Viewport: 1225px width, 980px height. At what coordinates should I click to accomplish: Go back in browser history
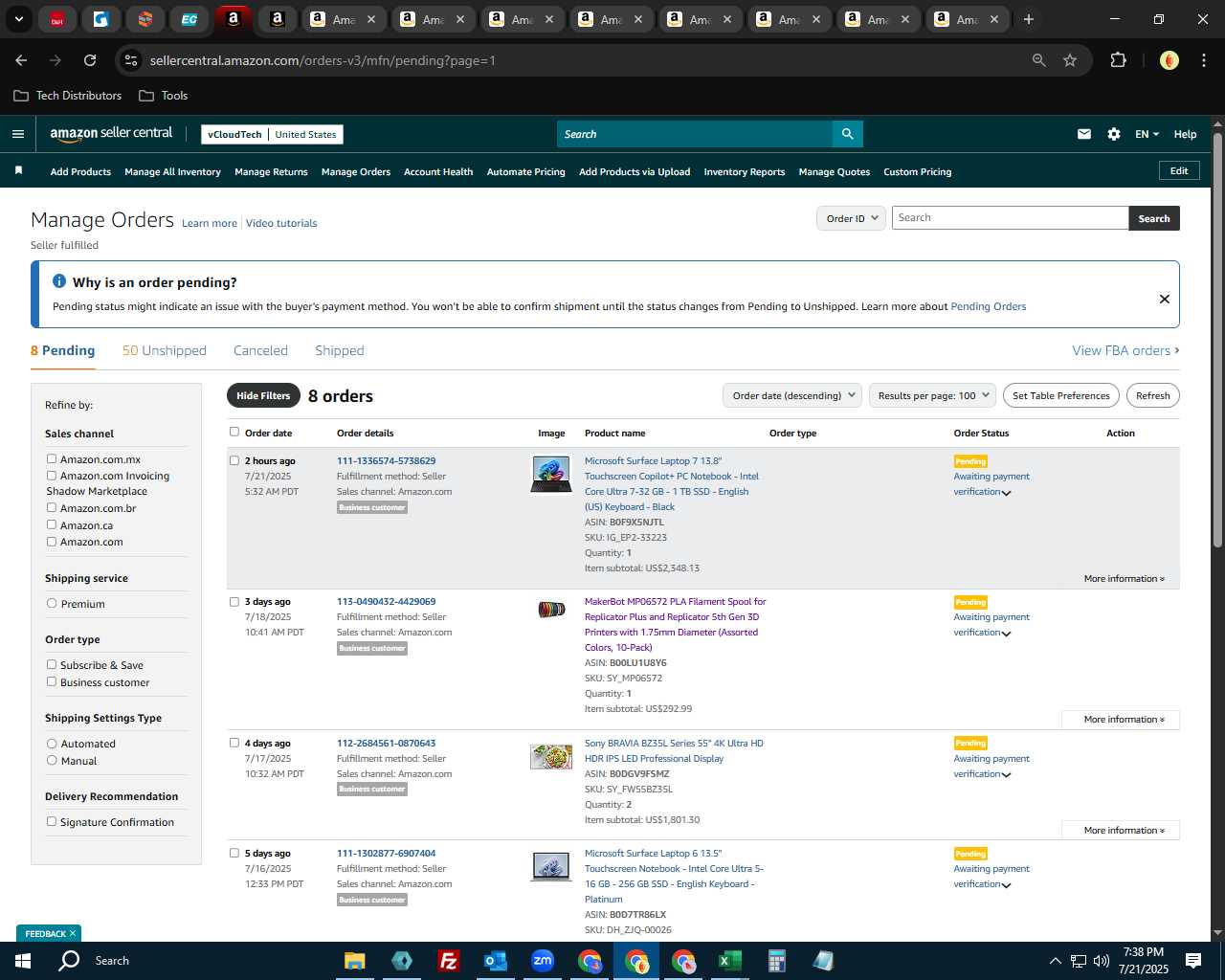pos(21,60)
